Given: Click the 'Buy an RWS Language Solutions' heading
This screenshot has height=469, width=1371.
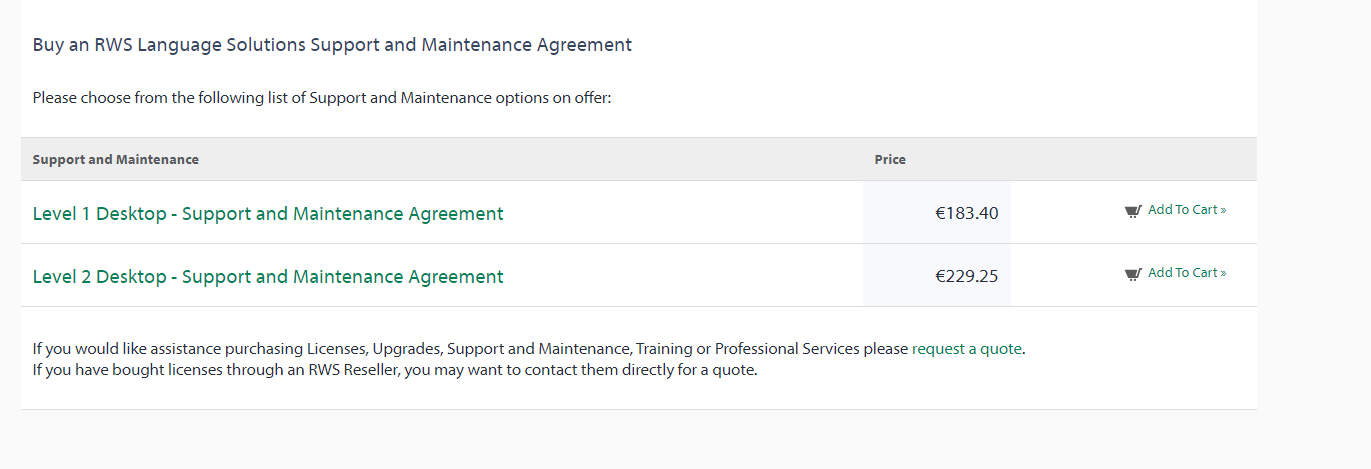Looking at the screenshot, I should (332, 45).
